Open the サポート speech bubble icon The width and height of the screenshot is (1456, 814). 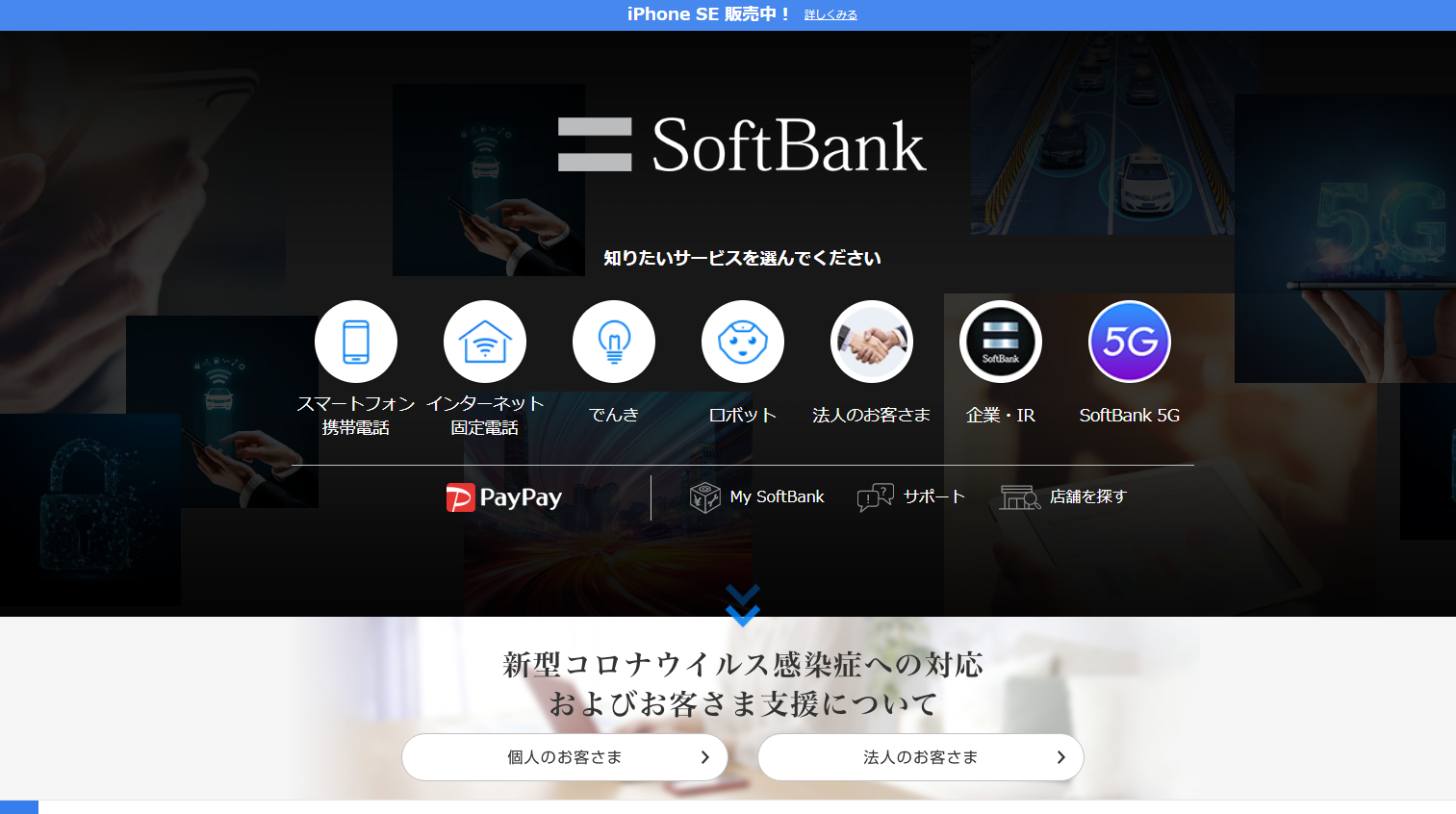[875, 497]
